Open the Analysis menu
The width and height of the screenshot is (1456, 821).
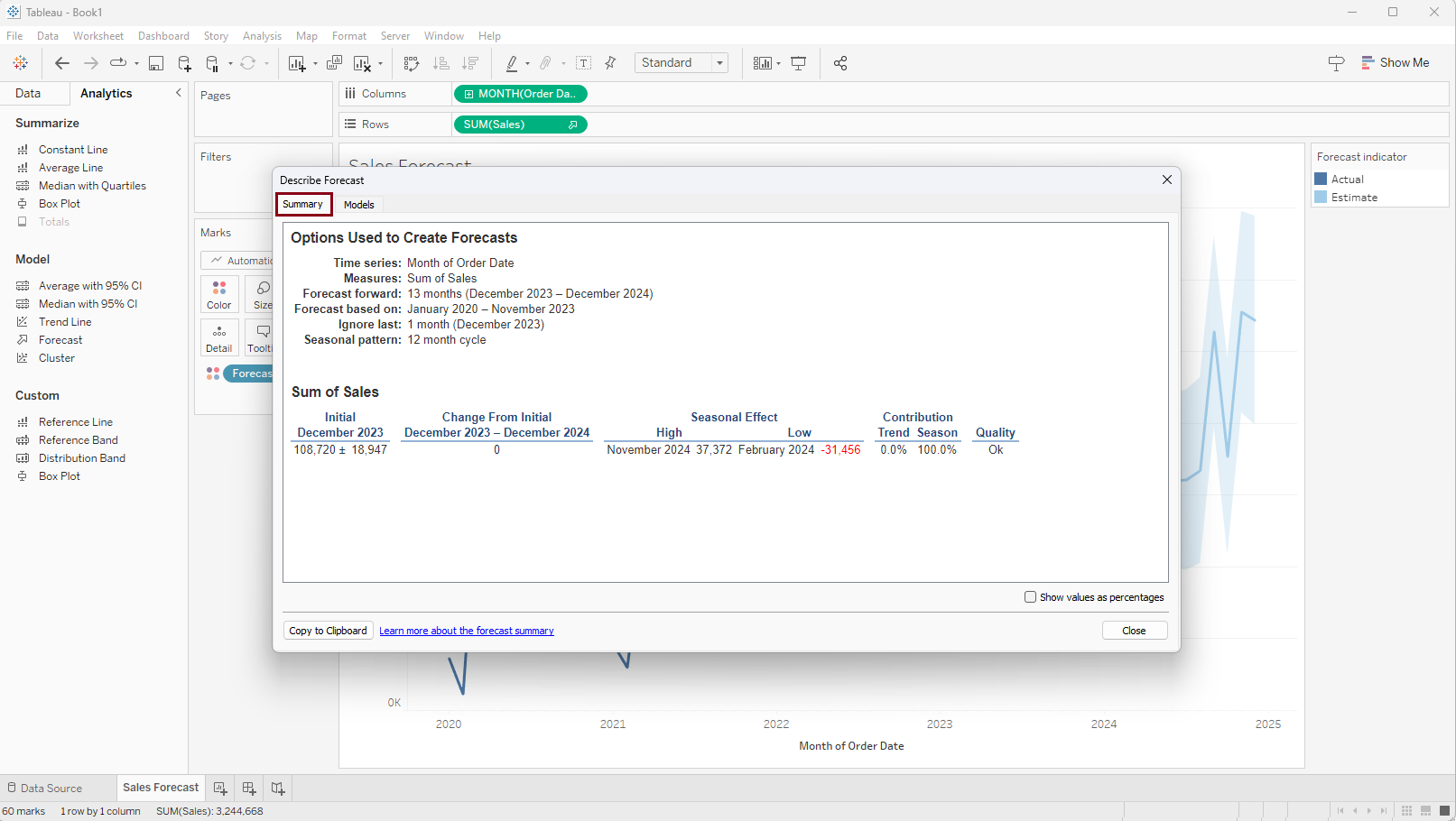(x=262, y=36)
